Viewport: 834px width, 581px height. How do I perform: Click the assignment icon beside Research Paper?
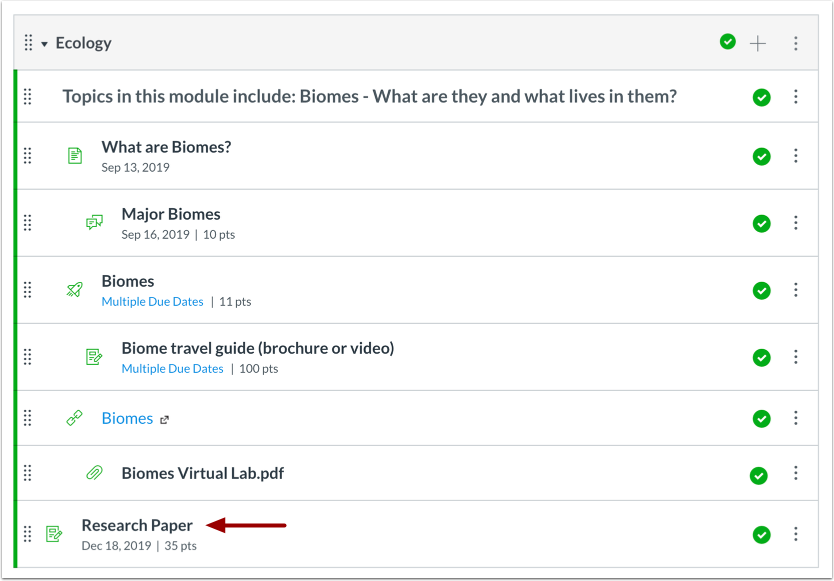click(x=54, y=534)
